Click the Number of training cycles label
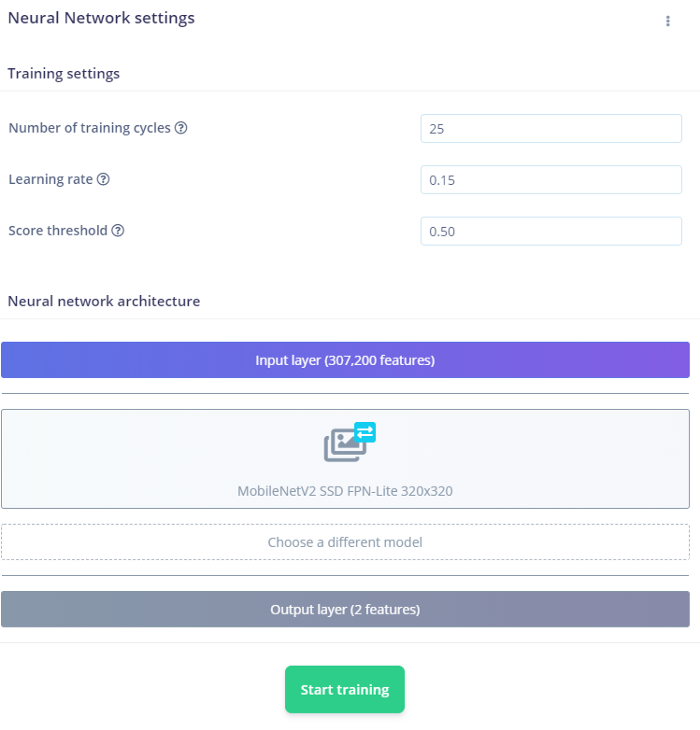 [x=89, y=128]
